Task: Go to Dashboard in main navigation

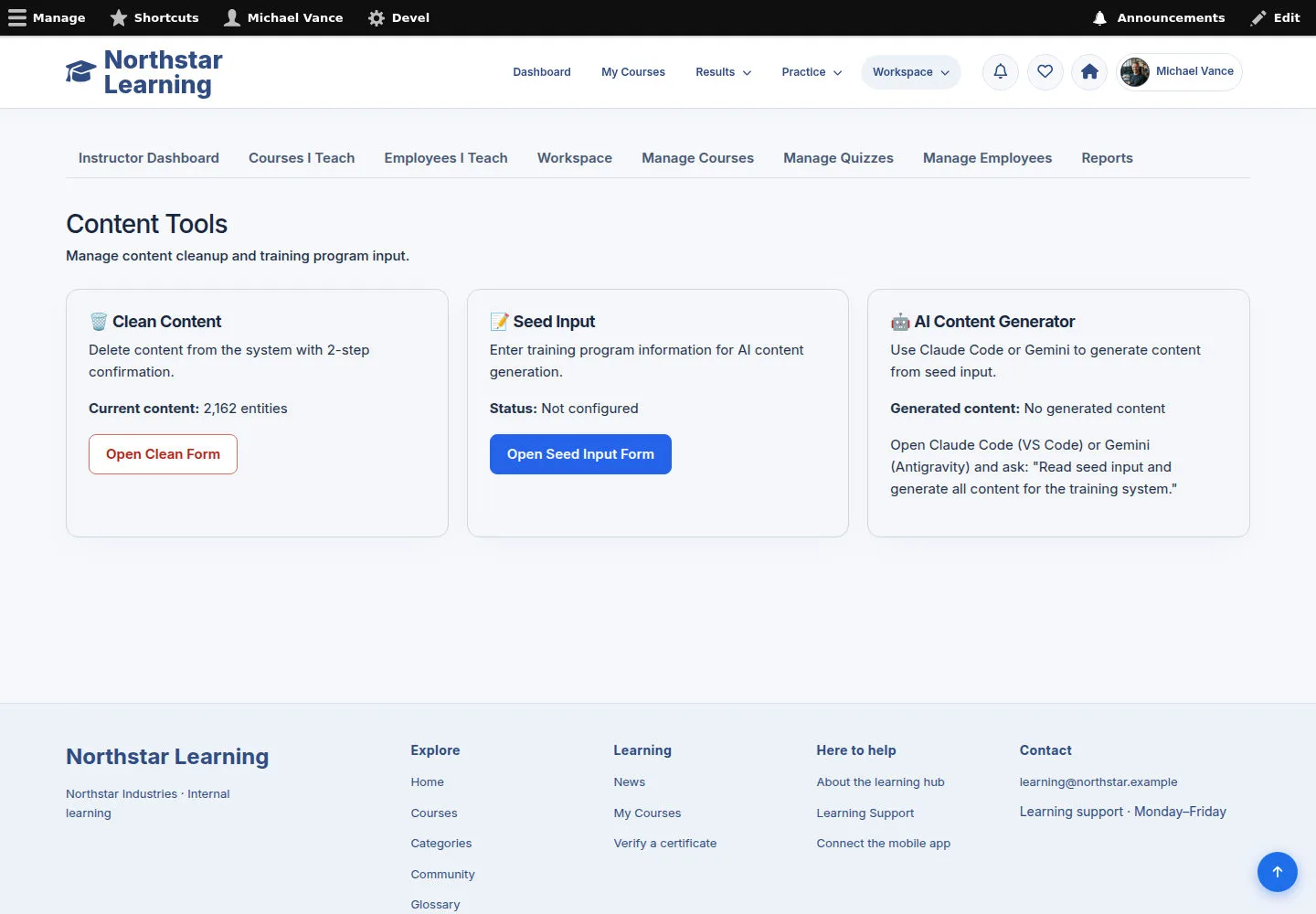Action: click(542, 72)
